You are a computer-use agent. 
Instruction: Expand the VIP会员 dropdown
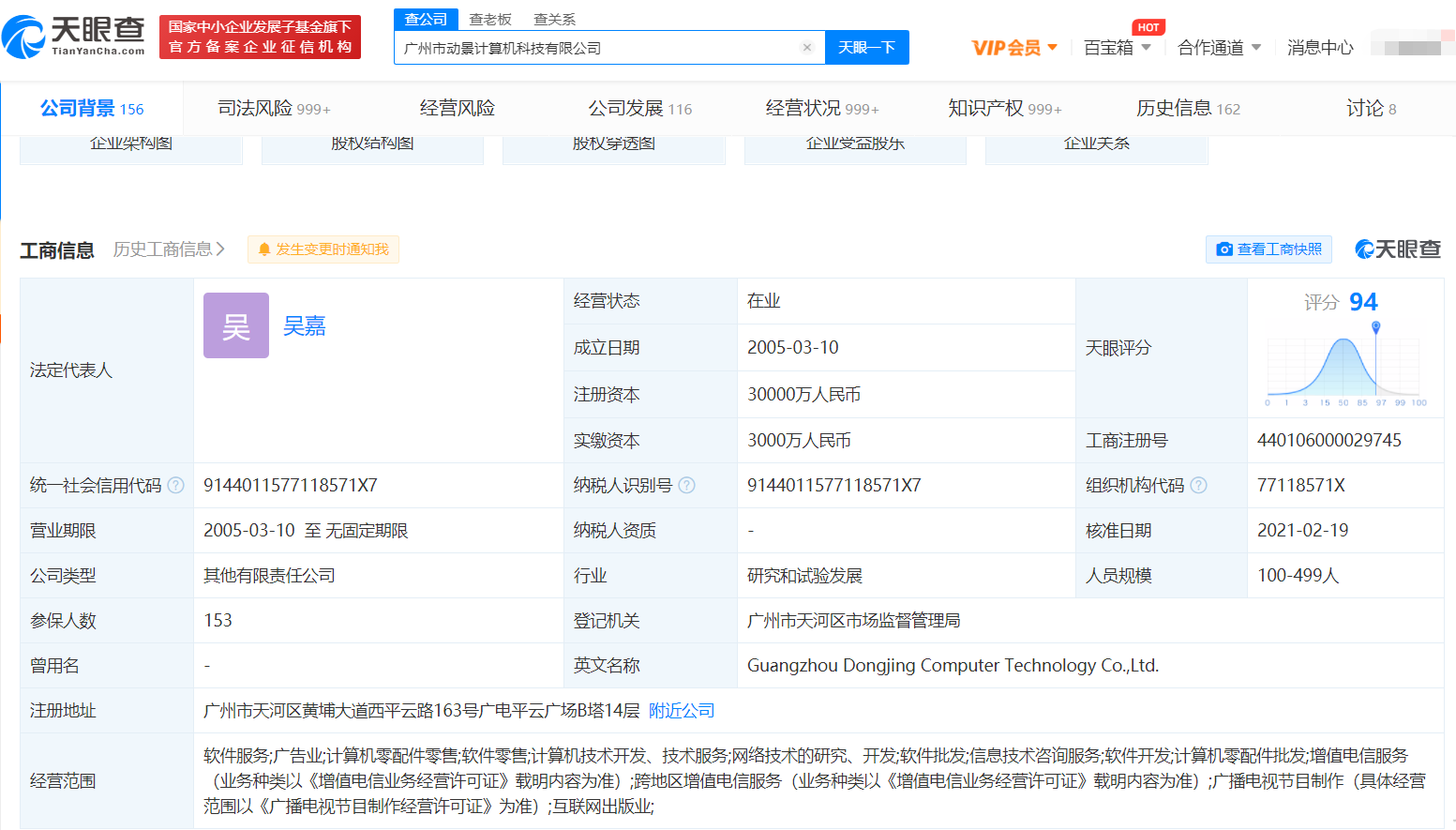1014,48
